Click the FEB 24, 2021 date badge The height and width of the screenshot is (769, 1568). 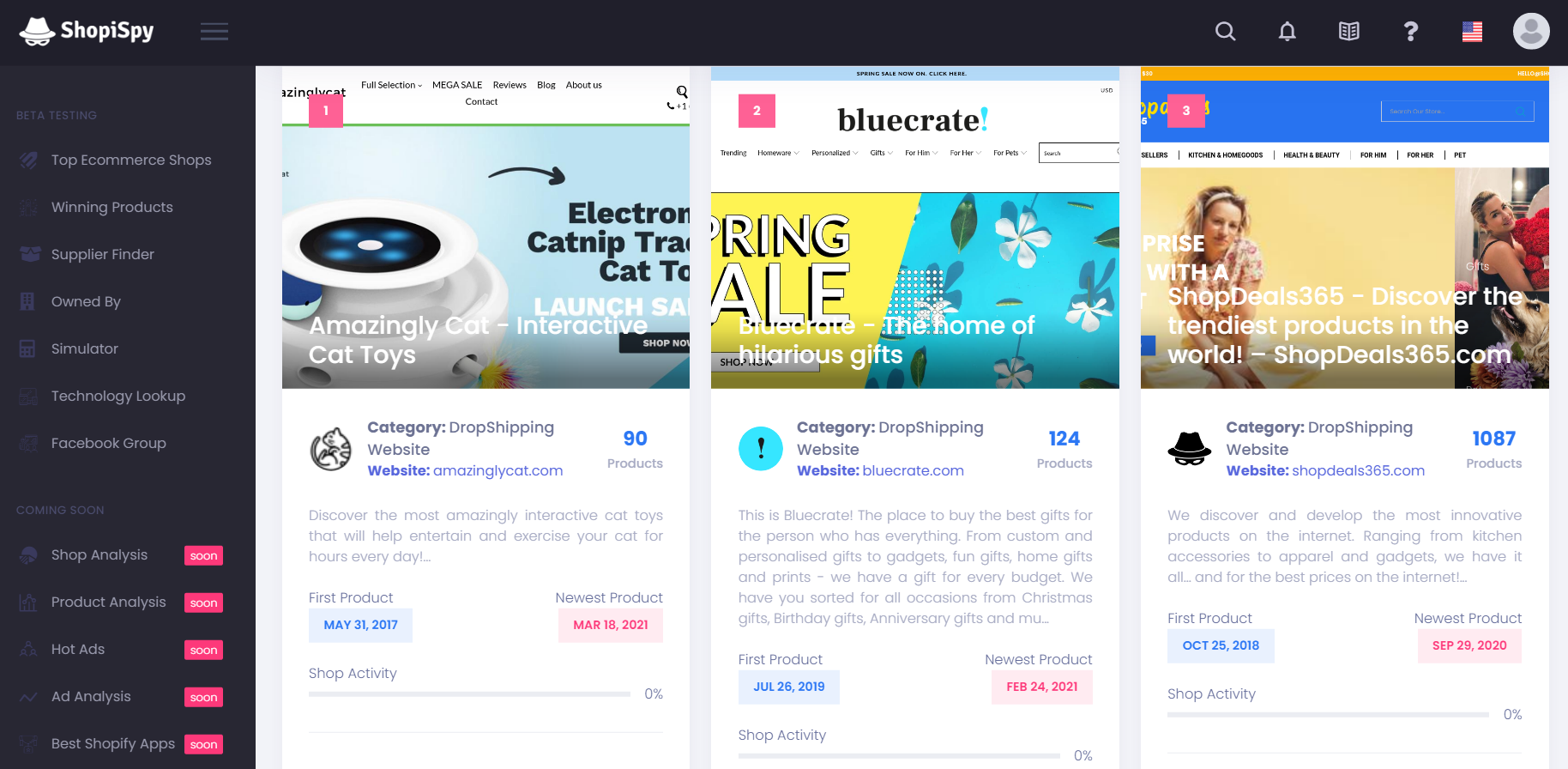tap(1042, 687)
